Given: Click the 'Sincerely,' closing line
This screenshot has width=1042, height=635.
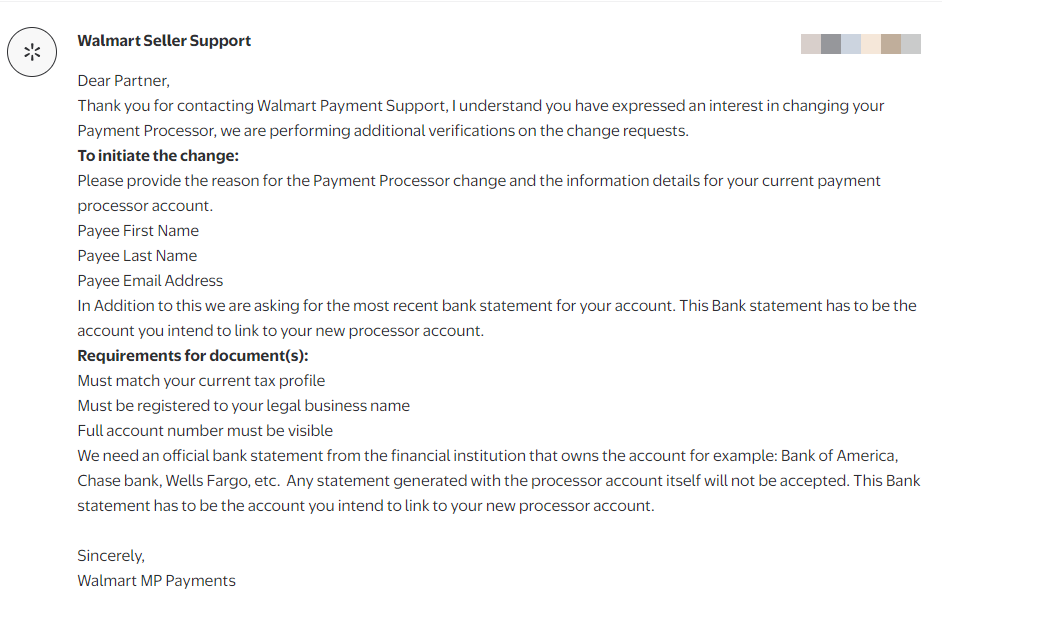Looking at the screenshot, I should (111, 556).
